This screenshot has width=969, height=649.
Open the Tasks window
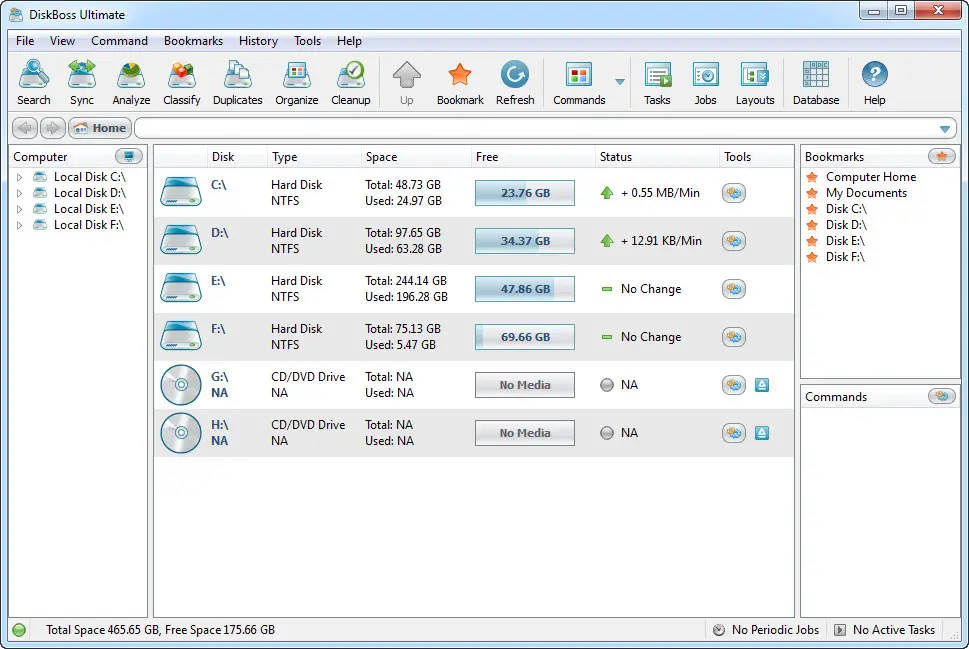[x=657, y=82]
